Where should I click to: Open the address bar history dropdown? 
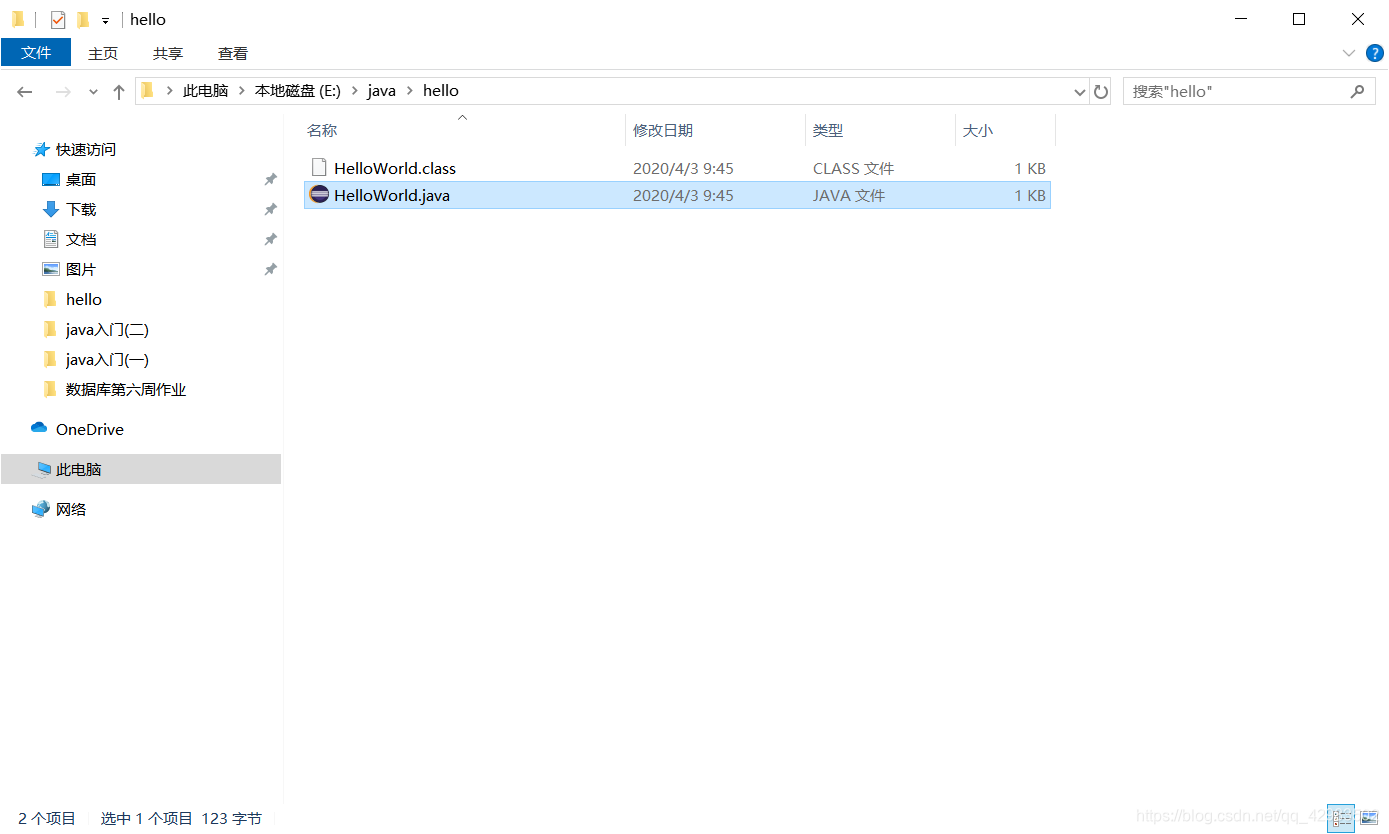(x=1080, y=92)
